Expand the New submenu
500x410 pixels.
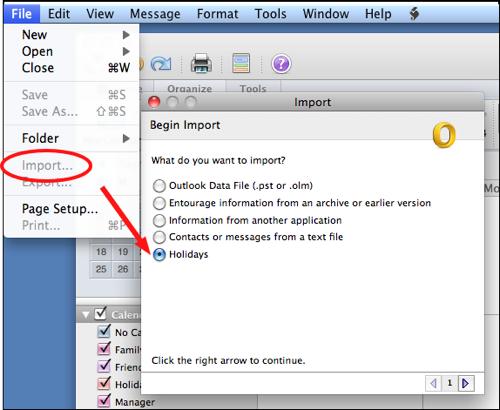point(72,35)
